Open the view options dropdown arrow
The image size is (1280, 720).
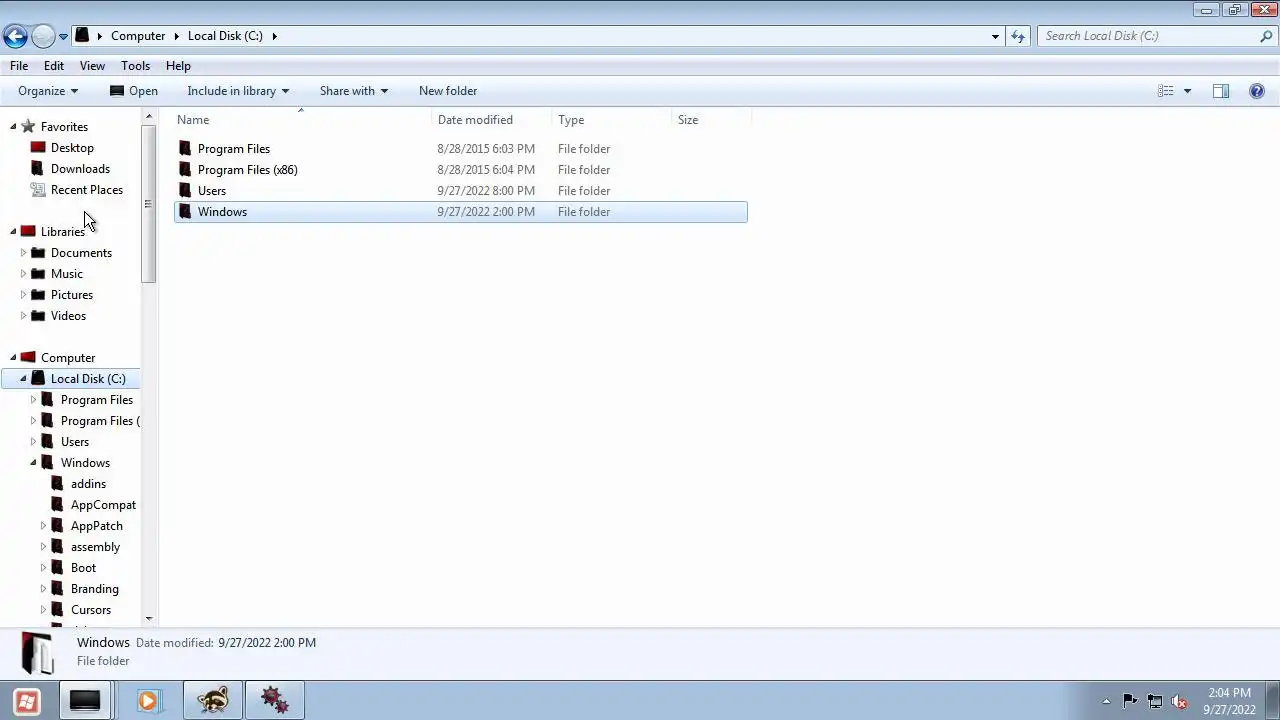(x=1187, y=91)
